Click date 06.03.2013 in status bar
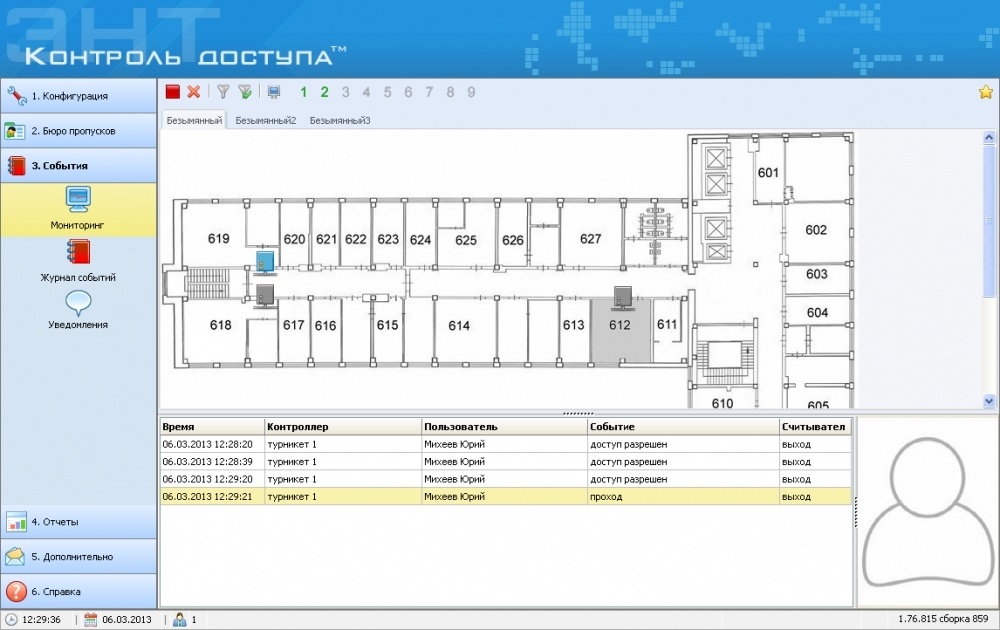Screen dimensions: 1000x630 click(127, 619)
